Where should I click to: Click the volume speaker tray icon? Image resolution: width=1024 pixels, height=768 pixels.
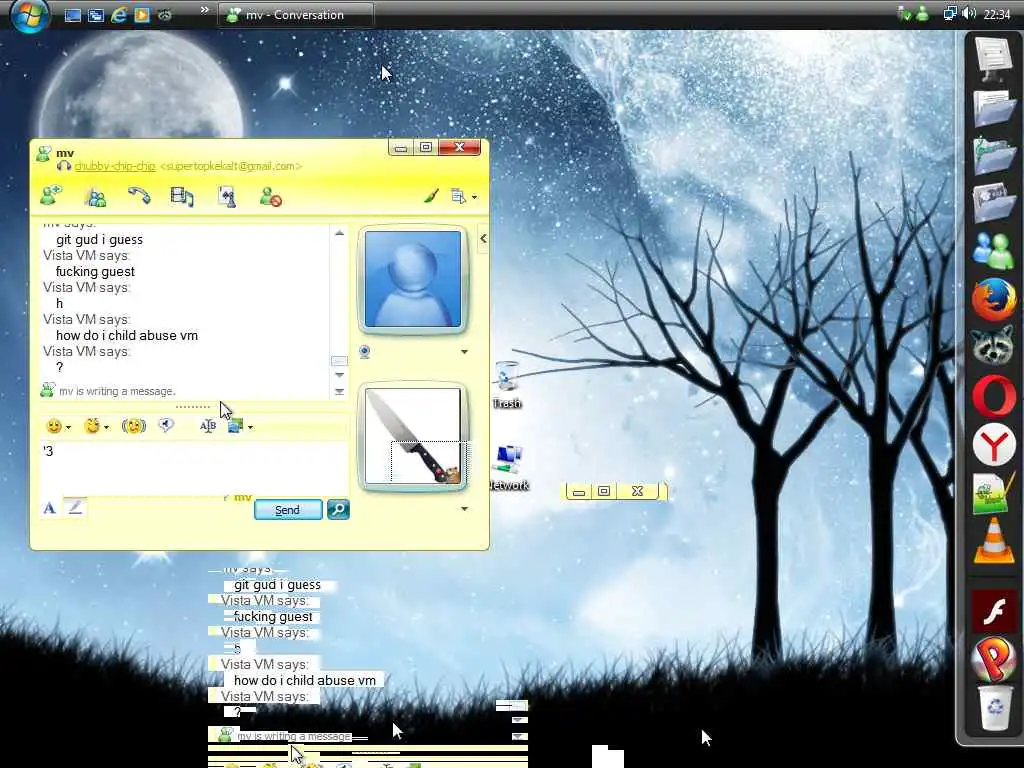(x=969, y=14)
